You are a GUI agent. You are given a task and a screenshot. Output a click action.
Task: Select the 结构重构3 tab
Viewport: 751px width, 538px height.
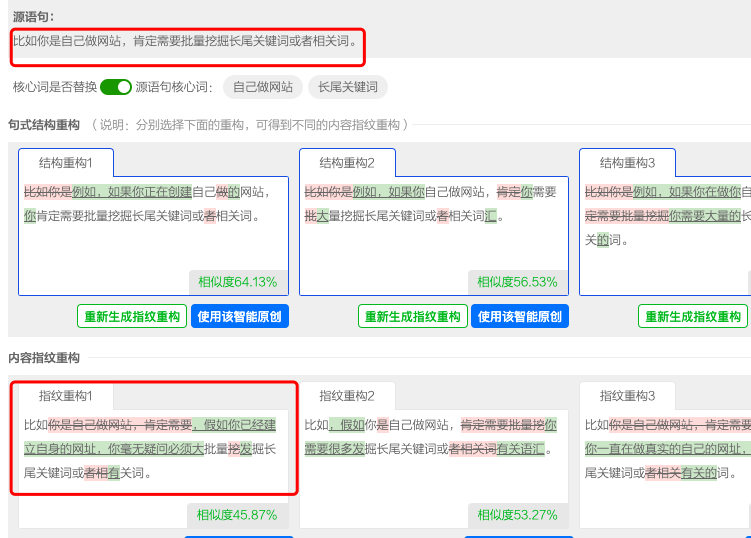click(x=627, y=163)
